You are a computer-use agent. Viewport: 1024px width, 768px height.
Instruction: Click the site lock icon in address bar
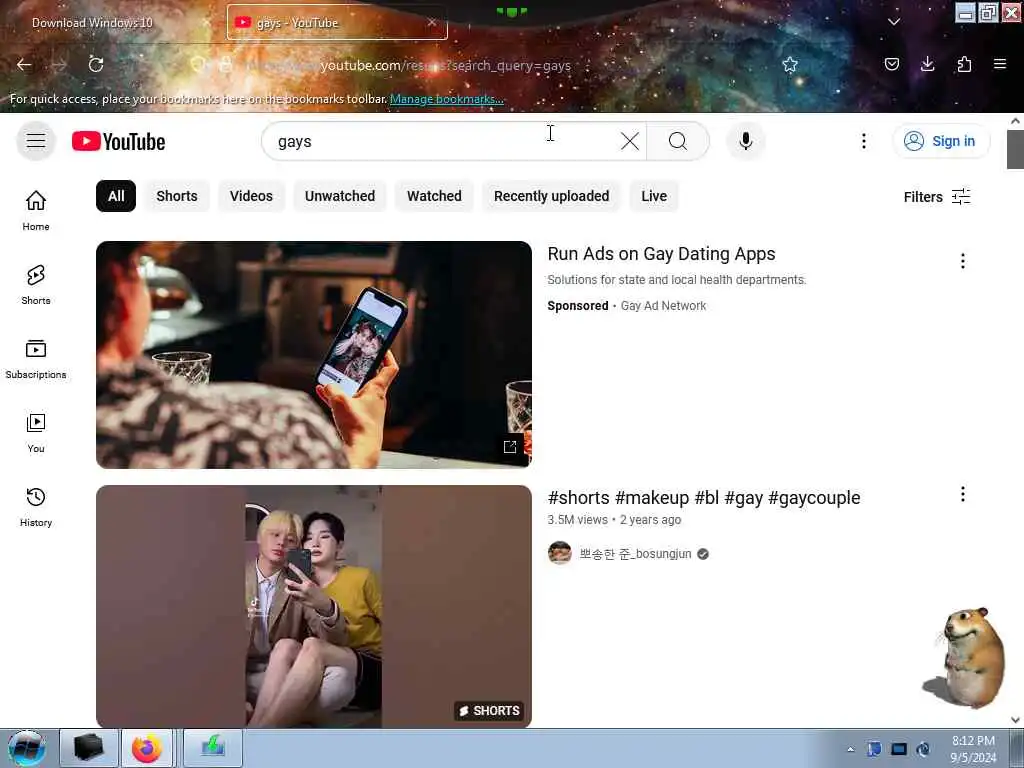(x=225, y=64)
